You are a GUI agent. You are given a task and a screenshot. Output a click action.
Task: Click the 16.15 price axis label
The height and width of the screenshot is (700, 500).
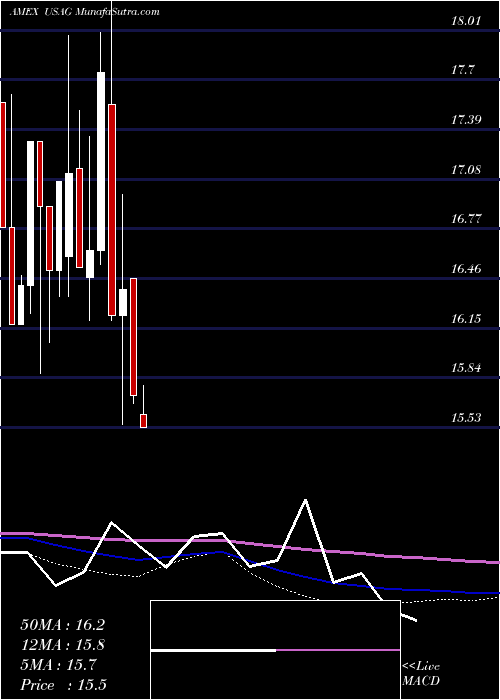466,319
